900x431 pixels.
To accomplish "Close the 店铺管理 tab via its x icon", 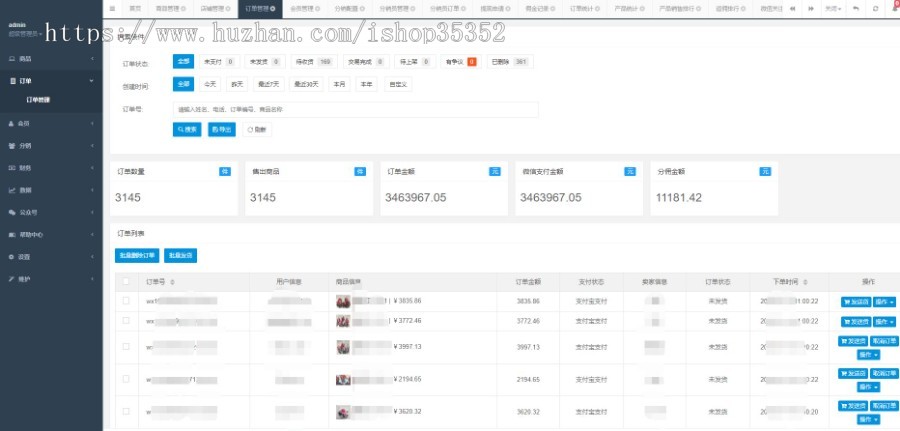I will pyautogui.click(x=228, y=9).
